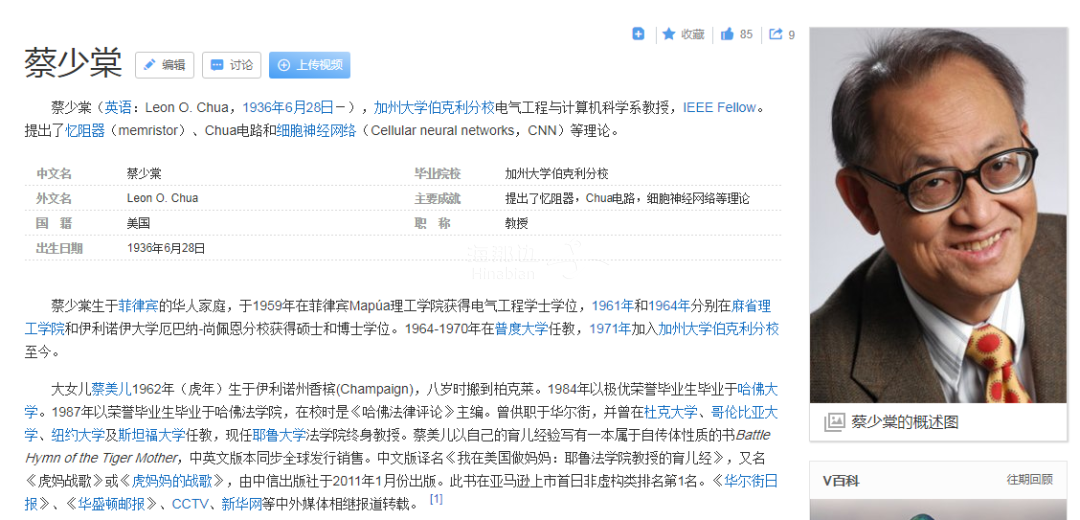The height and width of the screenshot is (520, 1080).
Task: Click the pencil 编辑 button
Action: [164, 65]
